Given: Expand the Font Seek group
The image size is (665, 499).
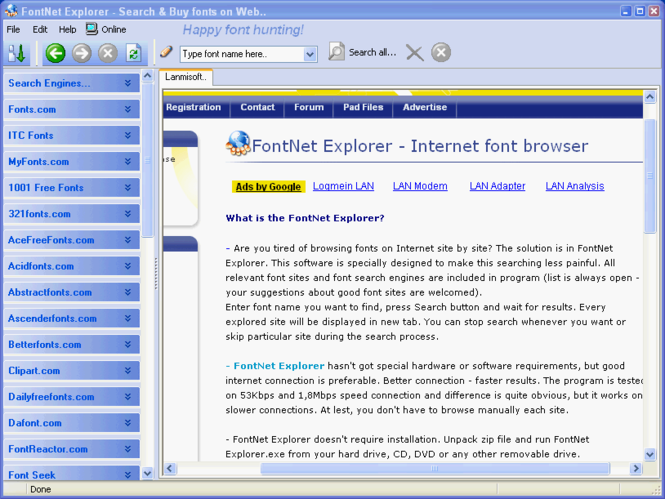Looking at the screenshot, I should (71, 473).
